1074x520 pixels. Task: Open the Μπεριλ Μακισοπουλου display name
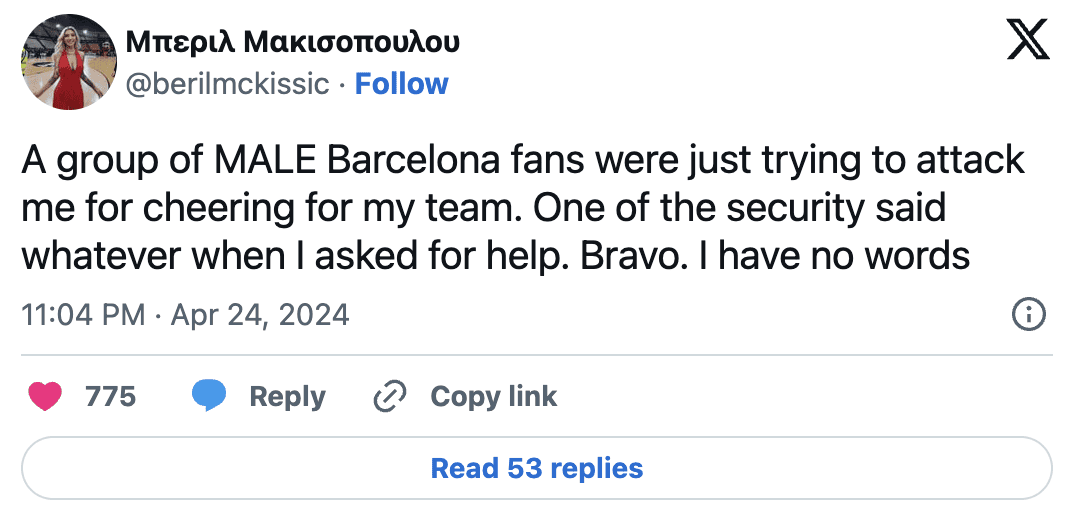pyautogui.click(x=293, y=41)
